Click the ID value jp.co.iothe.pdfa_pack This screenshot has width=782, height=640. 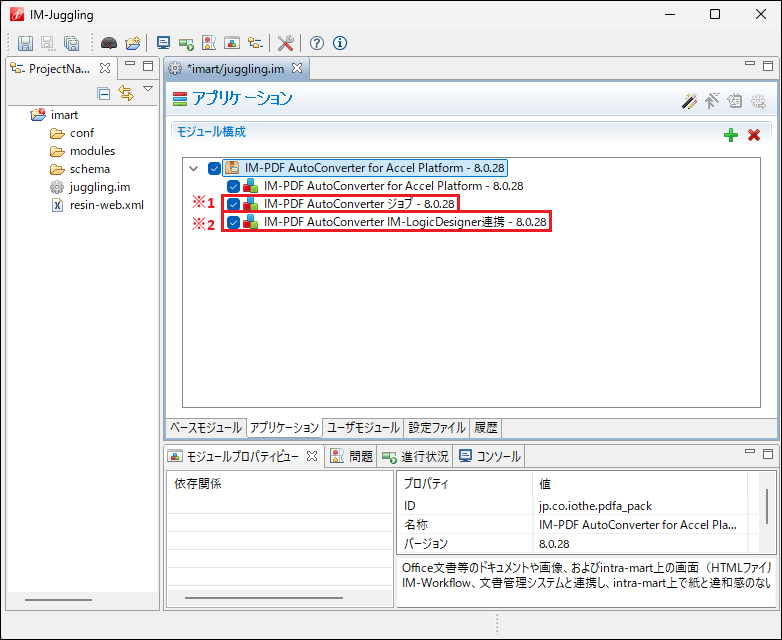595,506
